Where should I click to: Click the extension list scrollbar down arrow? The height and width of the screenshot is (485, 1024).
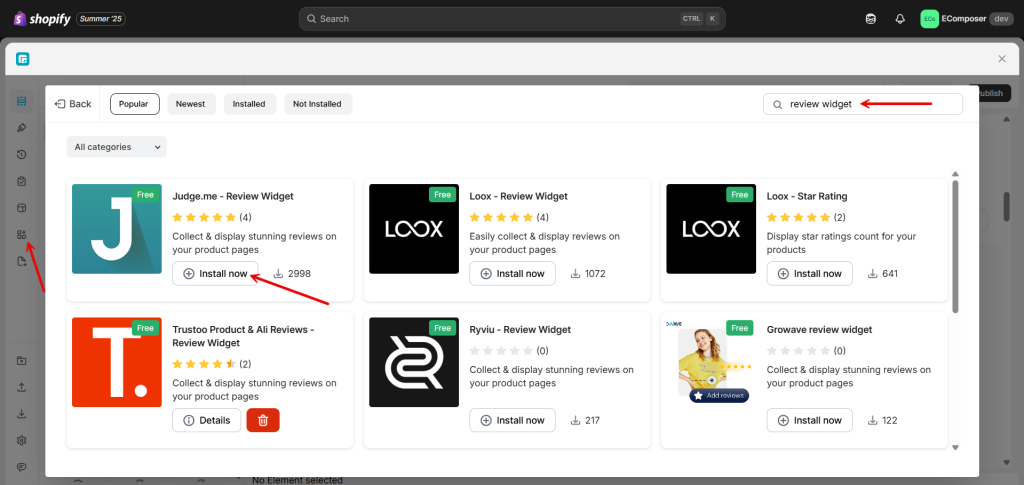[955, 447]
